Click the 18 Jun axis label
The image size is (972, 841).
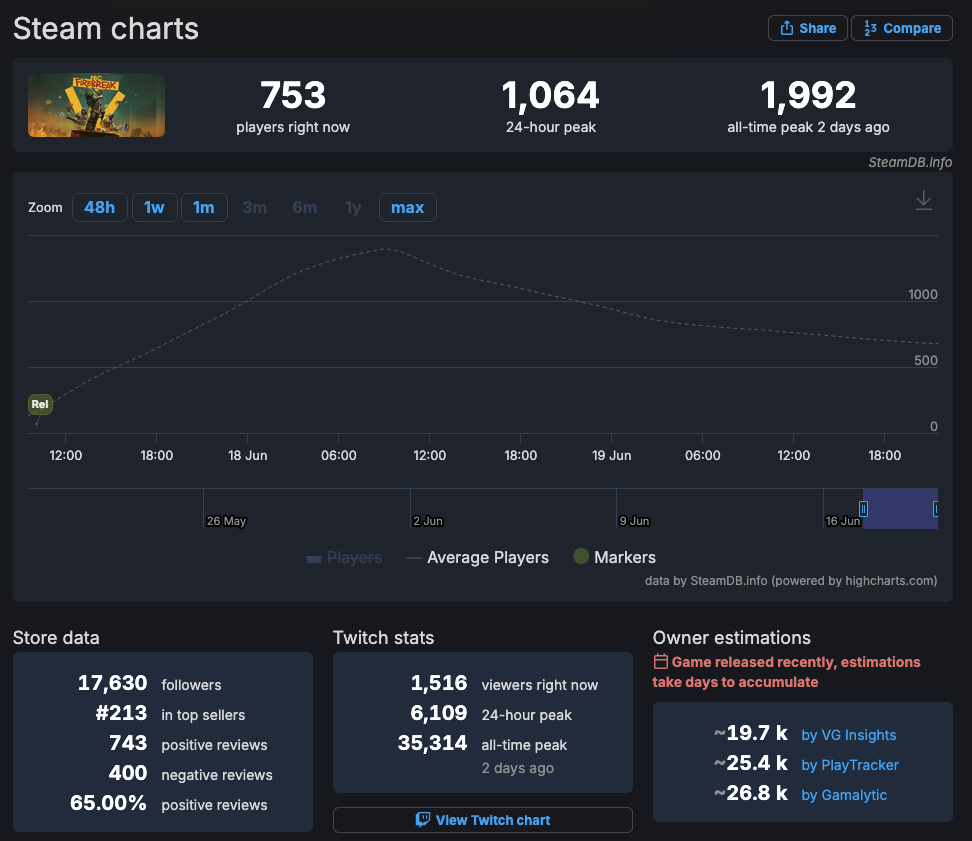(247, 456)
